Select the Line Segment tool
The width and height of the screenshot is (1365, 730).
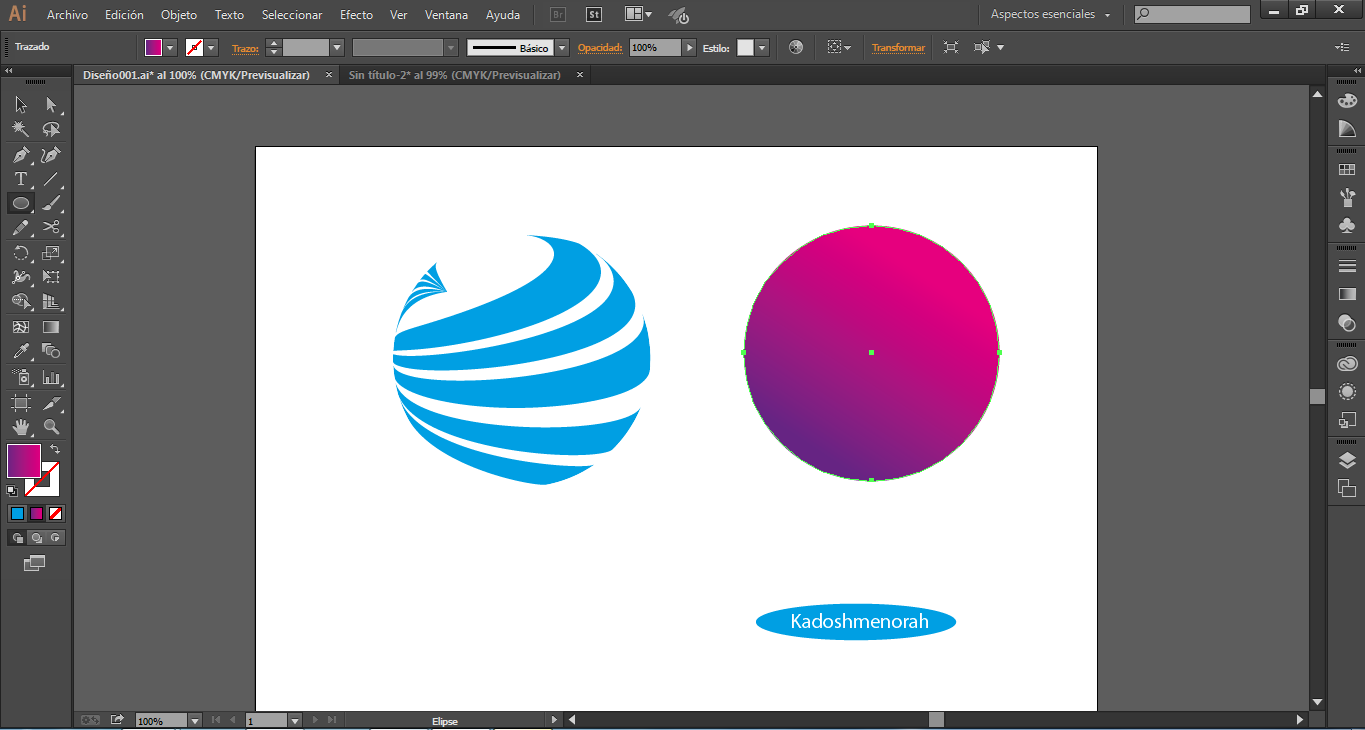coord(51,179)
